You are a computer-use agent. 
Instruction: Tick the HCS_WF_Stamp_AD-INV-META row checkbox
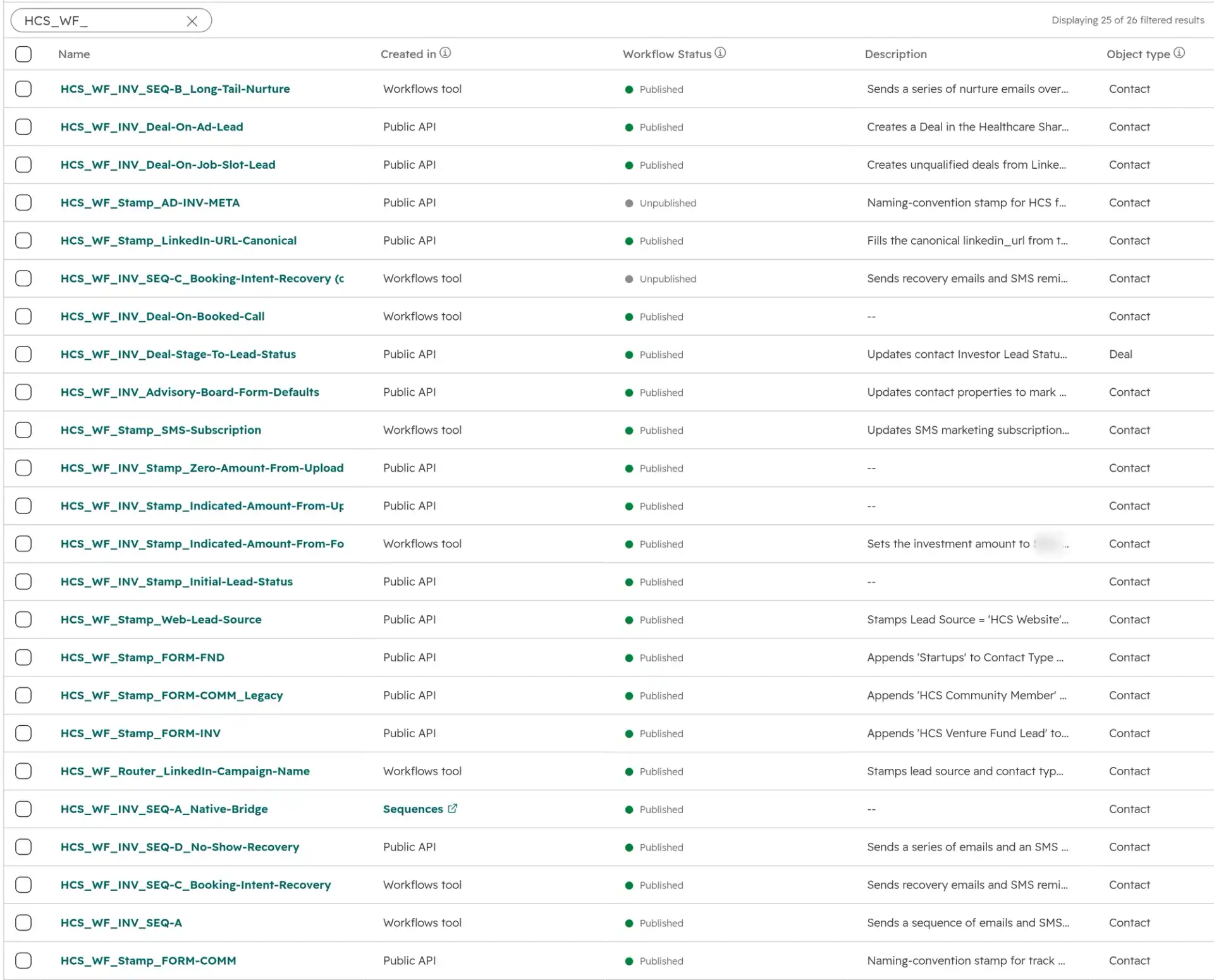pos(23,203)
